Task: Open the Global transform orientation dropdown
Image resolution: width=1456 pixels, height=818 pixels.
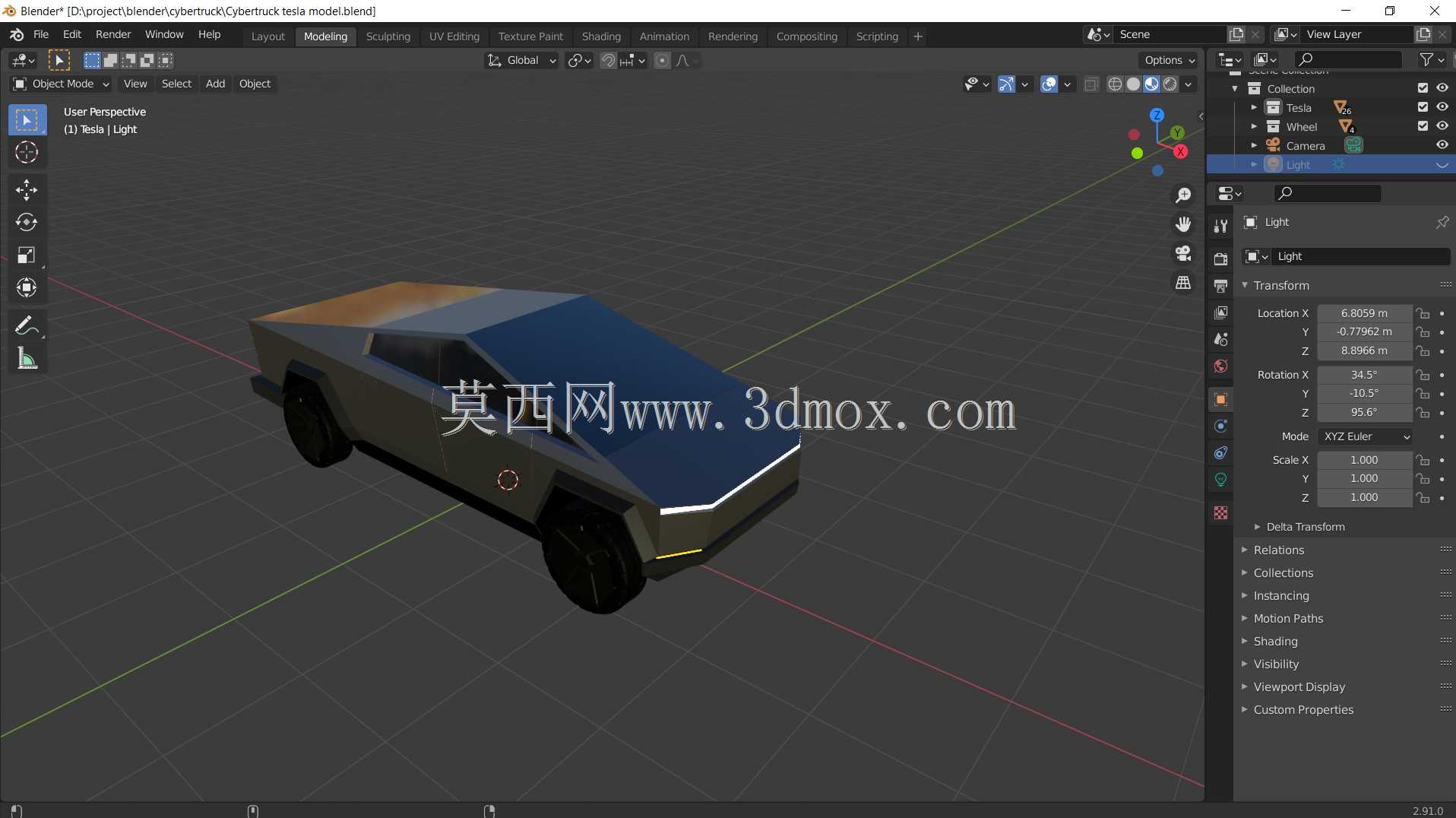Action: coord(521,61)
